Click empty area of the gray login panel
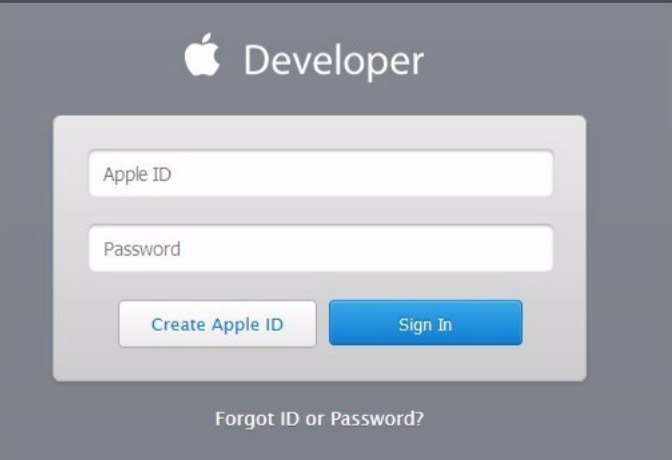 tap(319, 364)
